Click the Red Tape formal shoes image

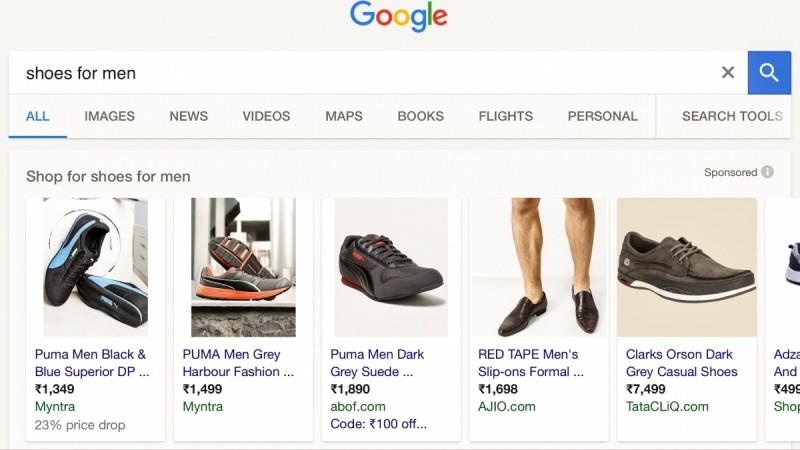[538, 267]
